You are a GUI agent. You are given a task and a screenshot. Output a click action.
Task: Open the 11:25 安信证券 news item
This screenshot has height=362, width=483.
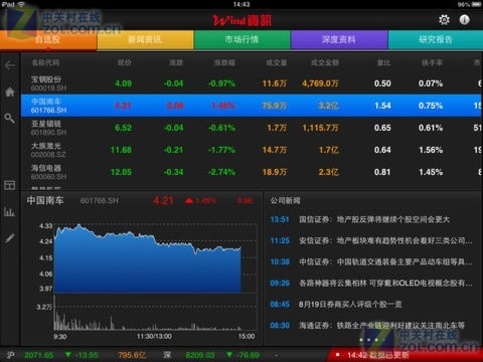point(372,241)
